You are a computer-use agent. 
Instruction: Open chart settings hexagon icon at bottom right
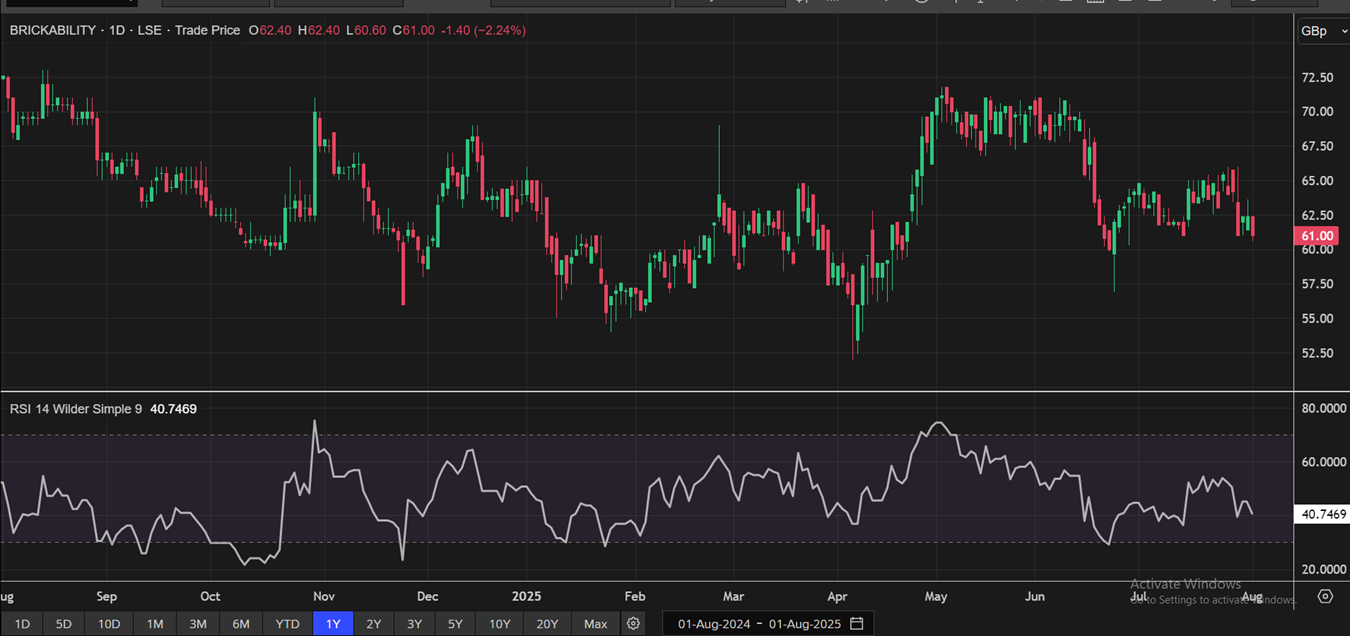tap(1325, 596)
